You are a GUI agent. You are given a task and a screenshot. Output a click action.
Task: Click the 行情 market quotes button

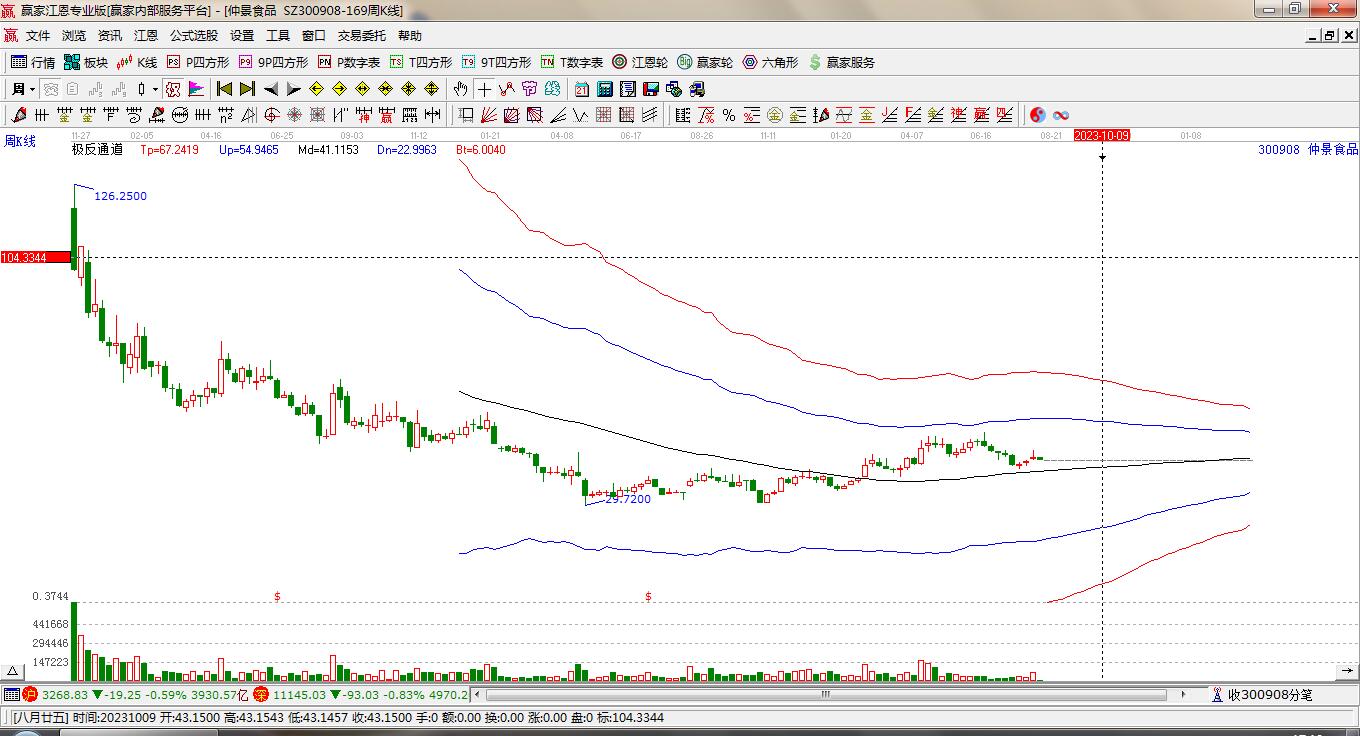[x=33, y=62]
